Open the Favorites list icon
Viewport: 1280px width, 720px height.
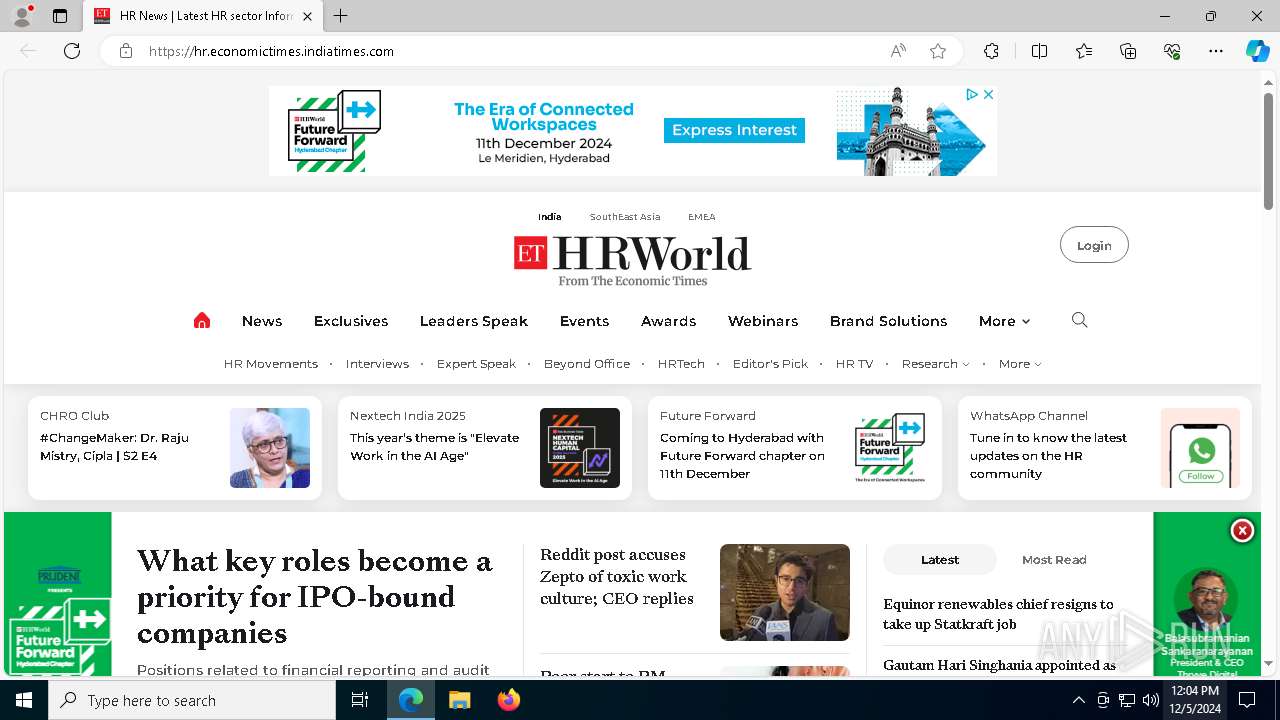1084,51
